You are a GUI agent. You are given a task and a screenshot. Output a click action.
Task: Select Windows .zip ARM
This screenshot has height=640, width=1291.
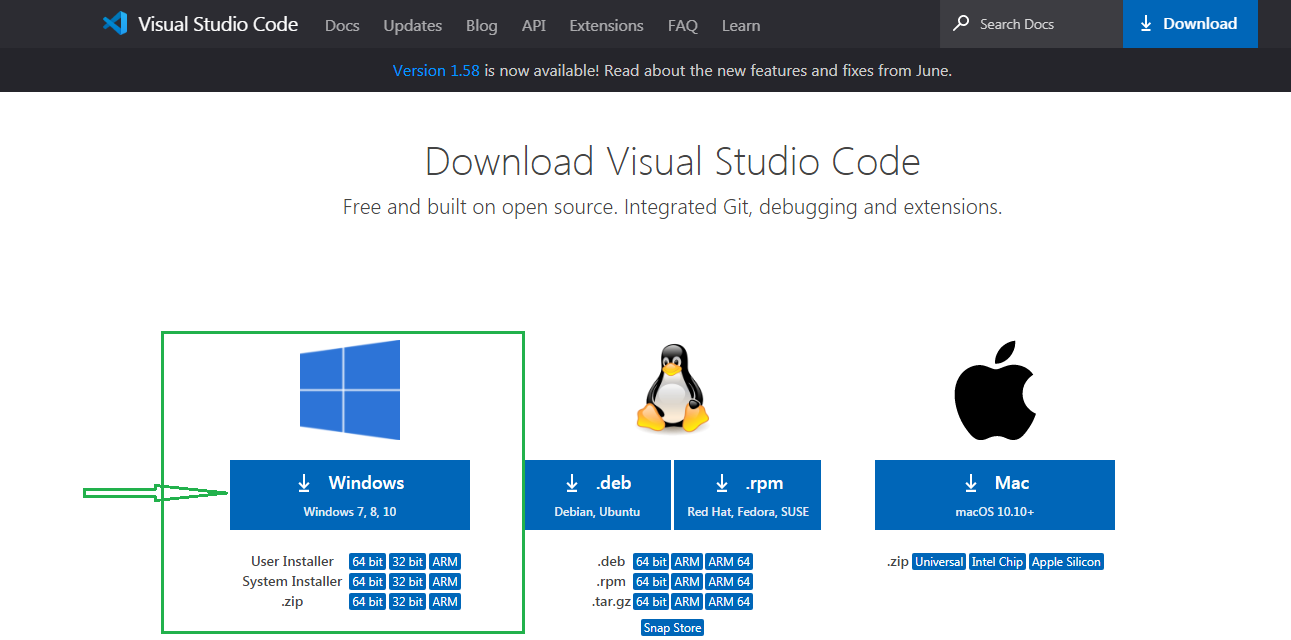[x=445, y=602]
